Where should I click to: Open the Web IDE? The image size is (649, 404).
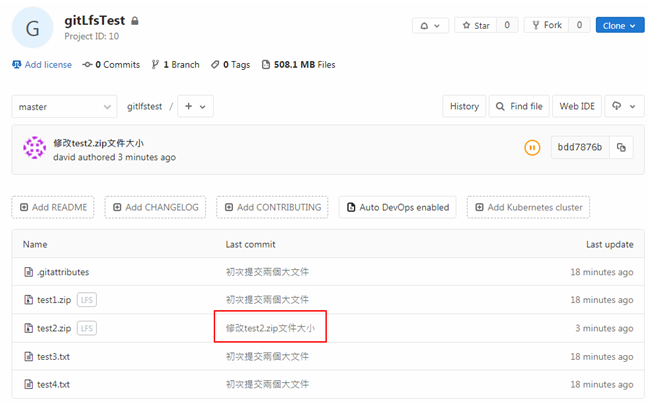(577, 106)
